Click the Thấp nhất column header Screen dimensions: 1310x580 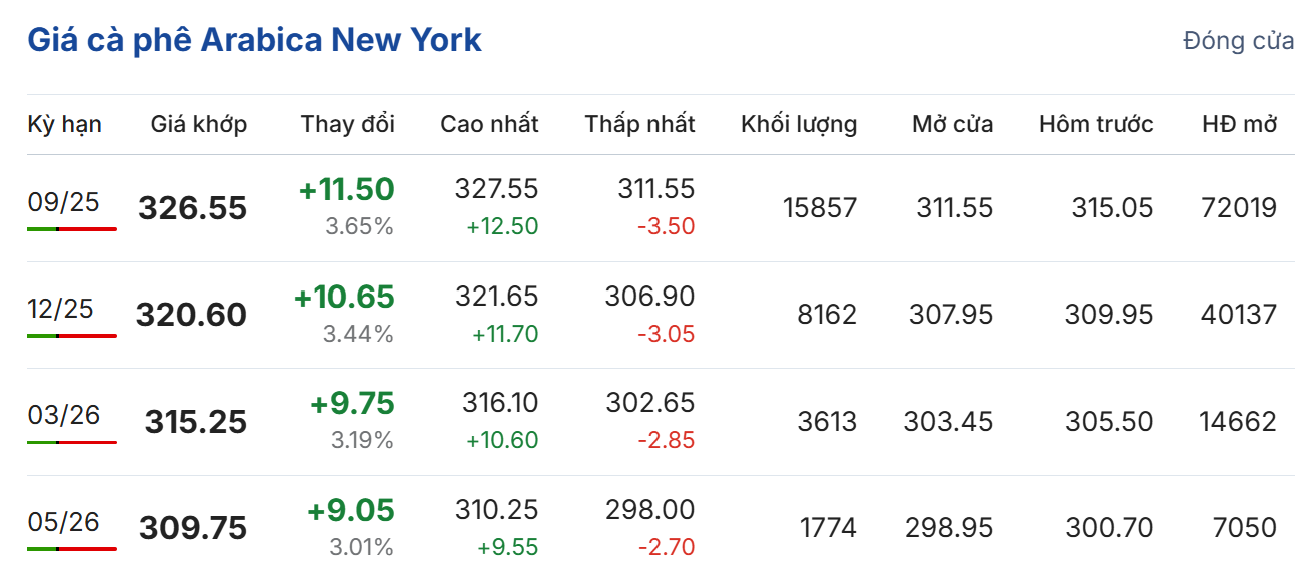point(640,124)
